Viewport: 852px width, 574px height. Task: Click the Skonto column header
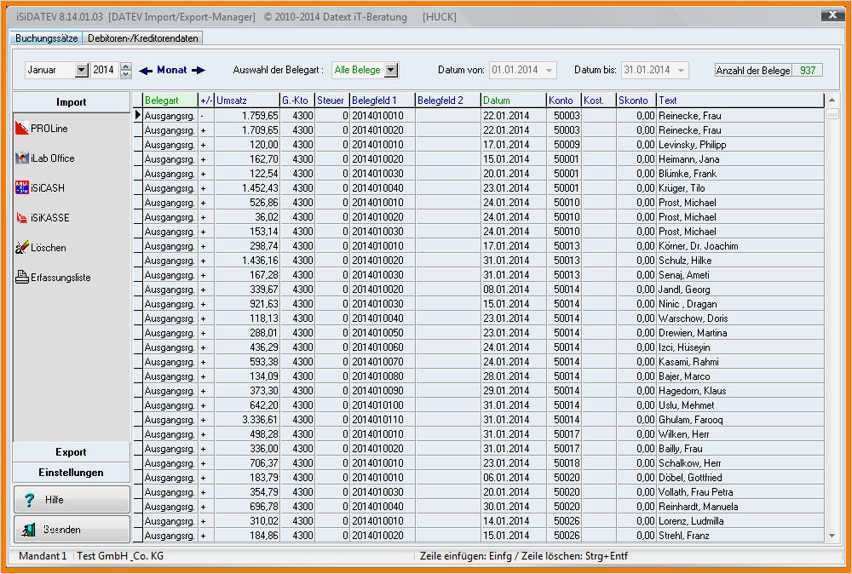point(636,100)
